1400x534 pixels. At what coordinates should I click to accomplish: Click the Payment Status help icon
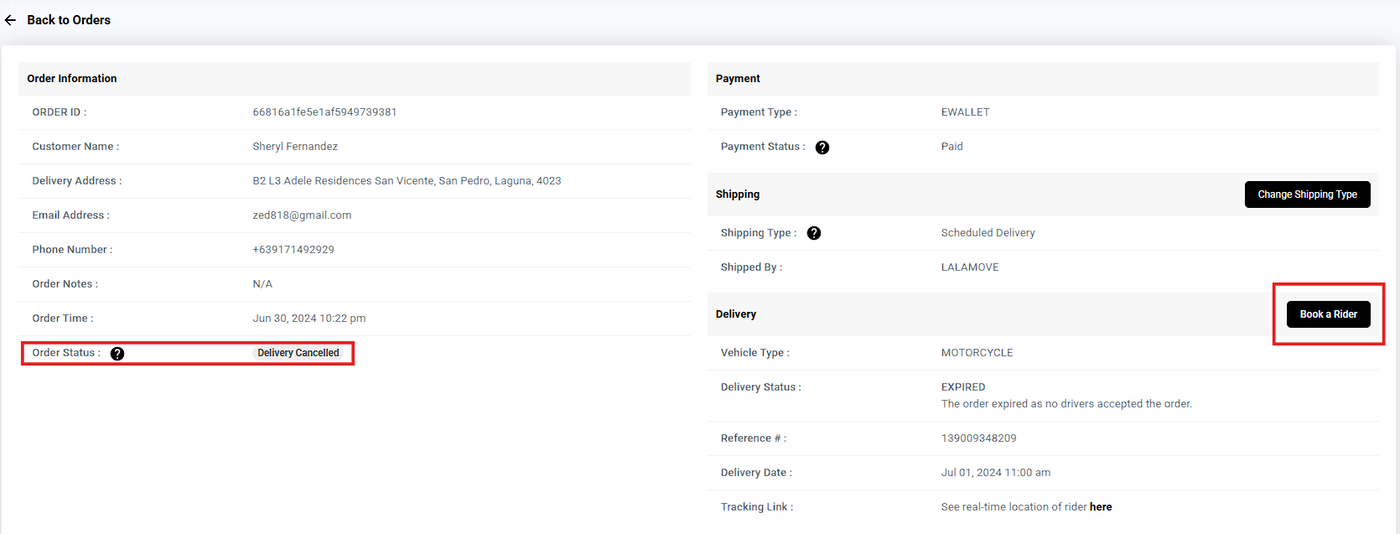(822, 147)
